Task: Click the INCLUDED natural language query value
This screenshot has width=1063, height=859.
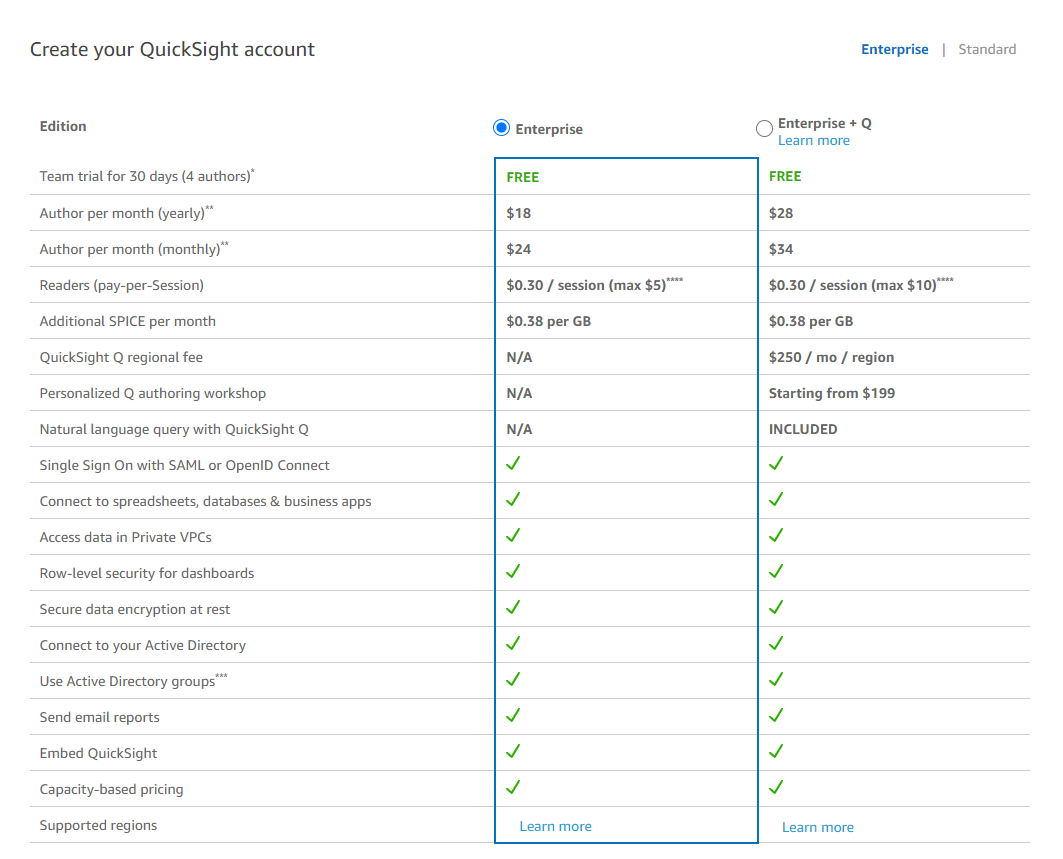Action: [x=803, y=429]
